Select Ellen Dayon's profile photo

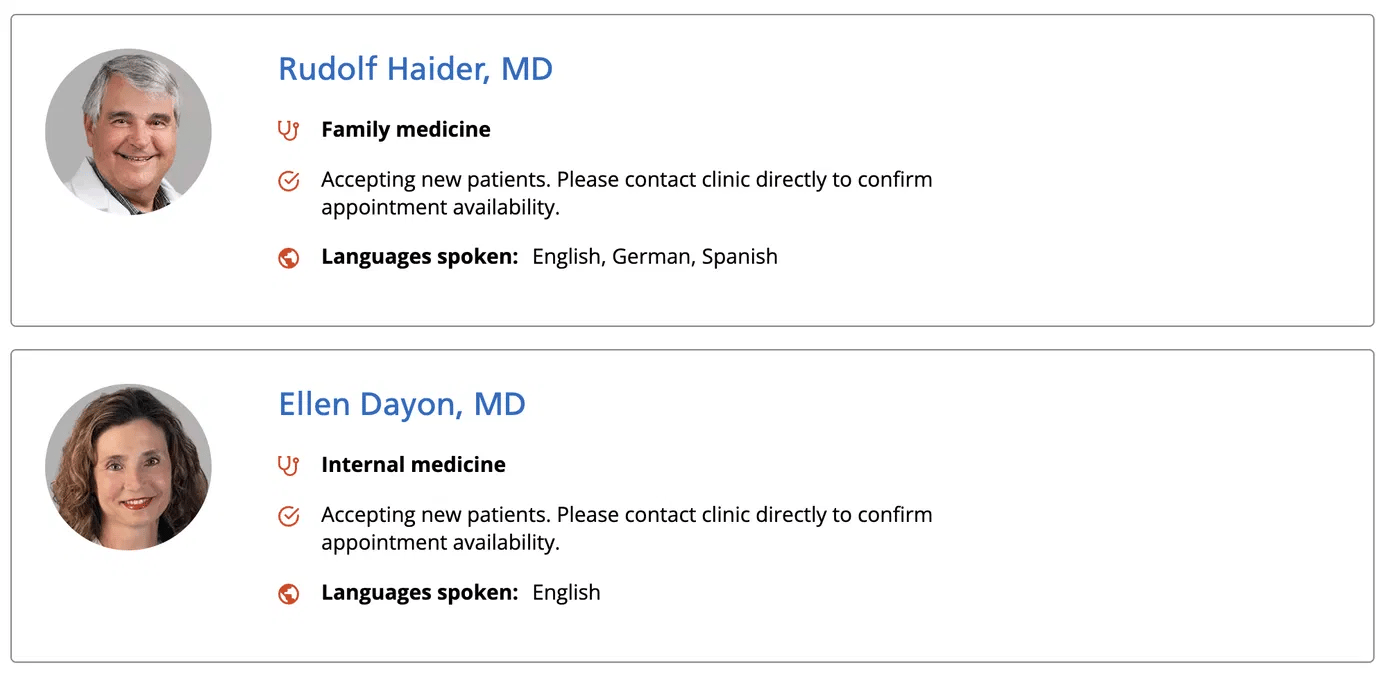pyautogui.click(x=128, y=467)
